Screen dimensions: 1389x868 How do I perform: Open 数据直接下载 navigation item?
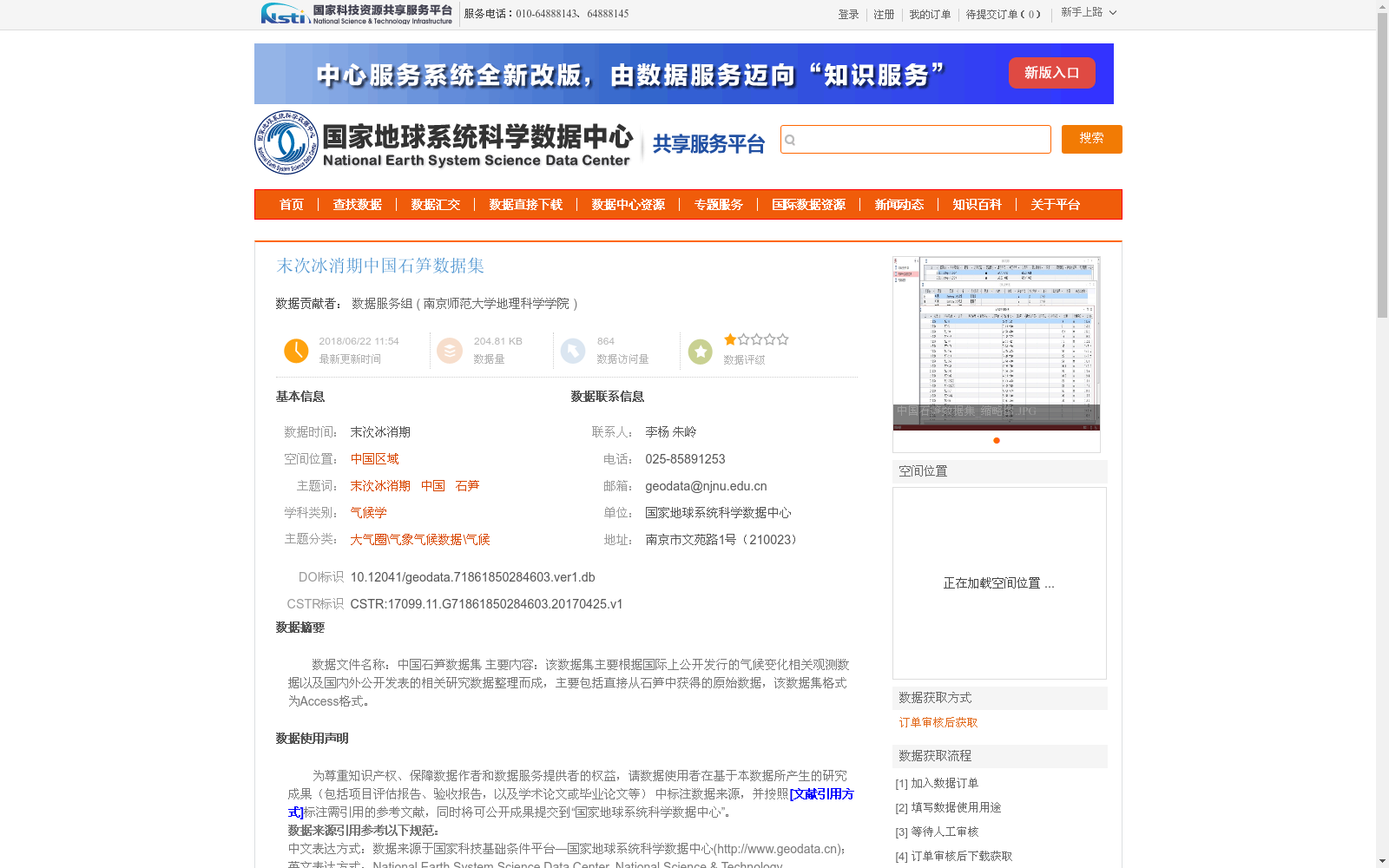point(526,205)
